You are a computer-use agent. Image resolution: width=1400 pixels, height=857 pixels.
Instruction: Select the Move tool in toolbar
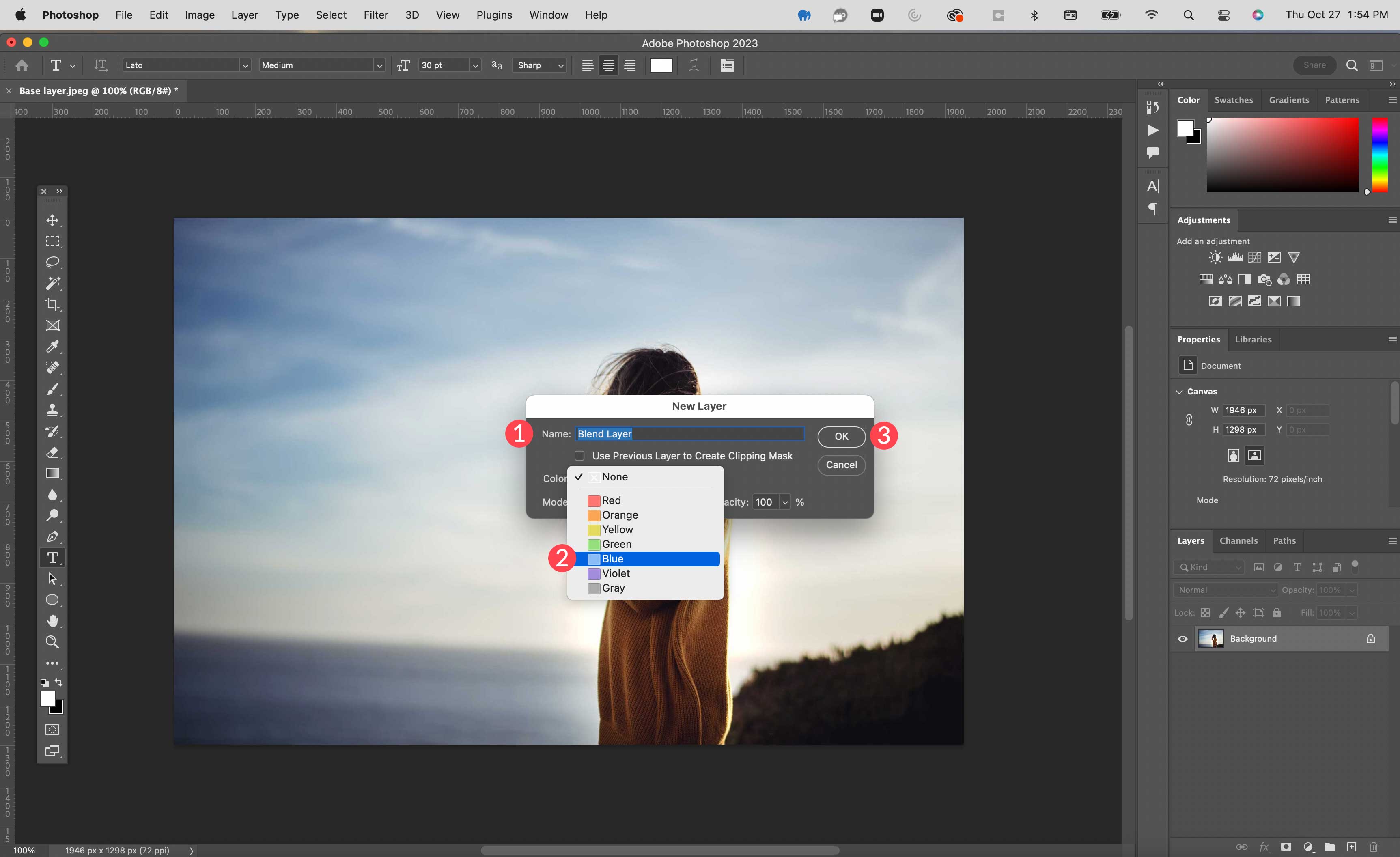click(53, 219)
